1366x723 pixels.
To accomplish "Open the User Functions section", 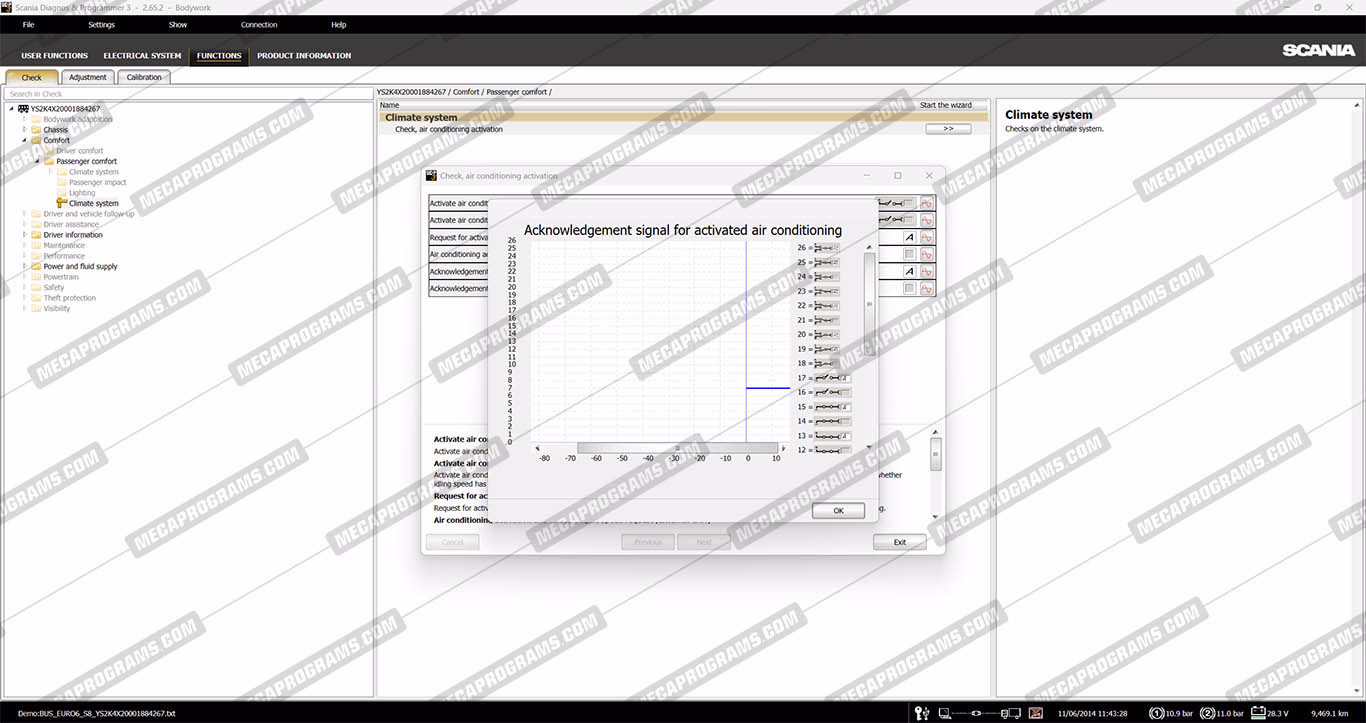I will point(54,56).
